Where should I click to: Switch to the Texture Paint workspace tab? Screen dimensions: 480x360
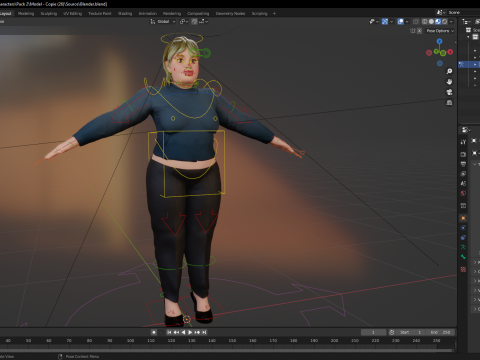tap(100, 13)
